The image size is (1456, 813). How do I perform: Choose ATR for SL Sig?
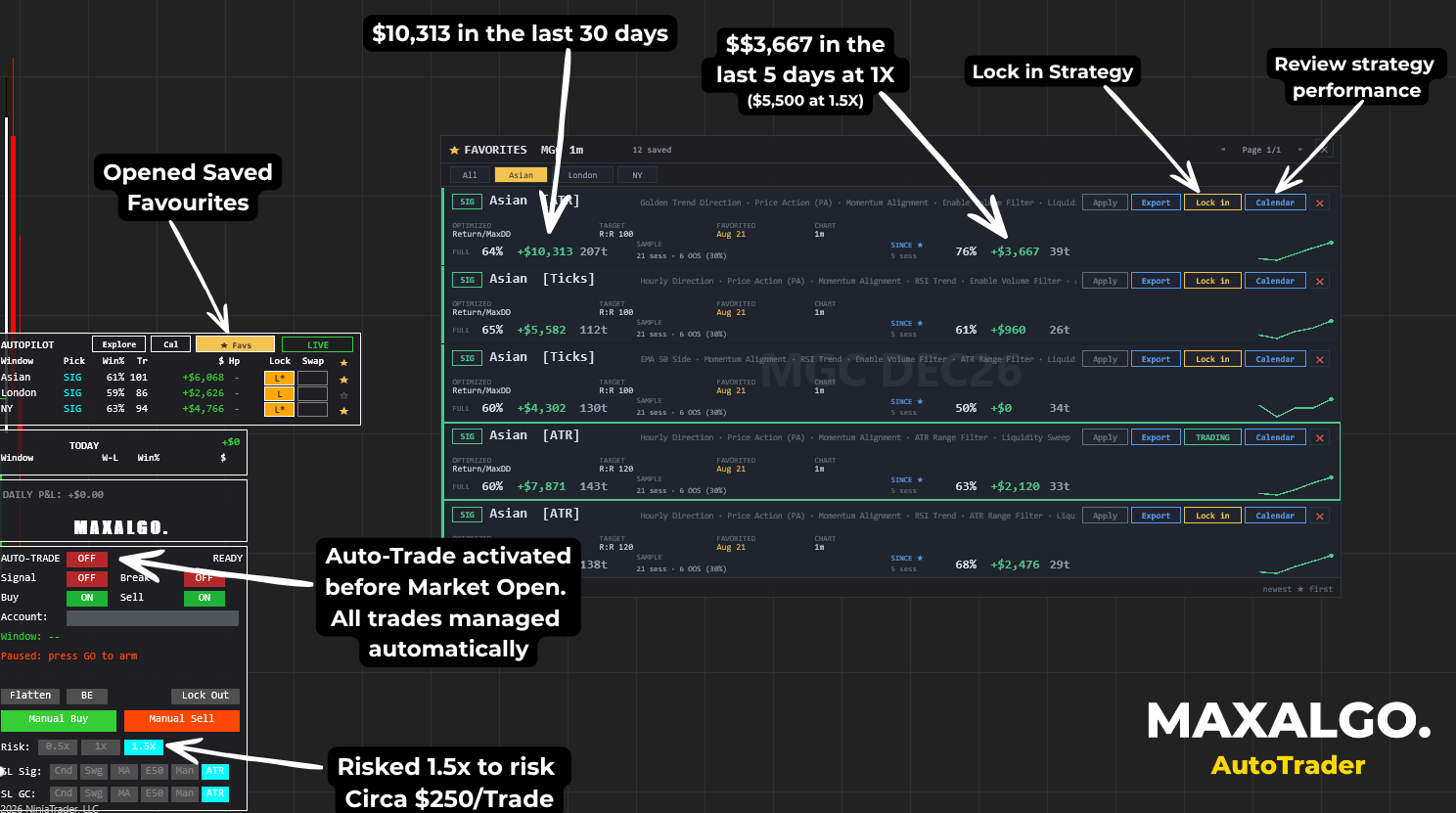tap(215, 771)
